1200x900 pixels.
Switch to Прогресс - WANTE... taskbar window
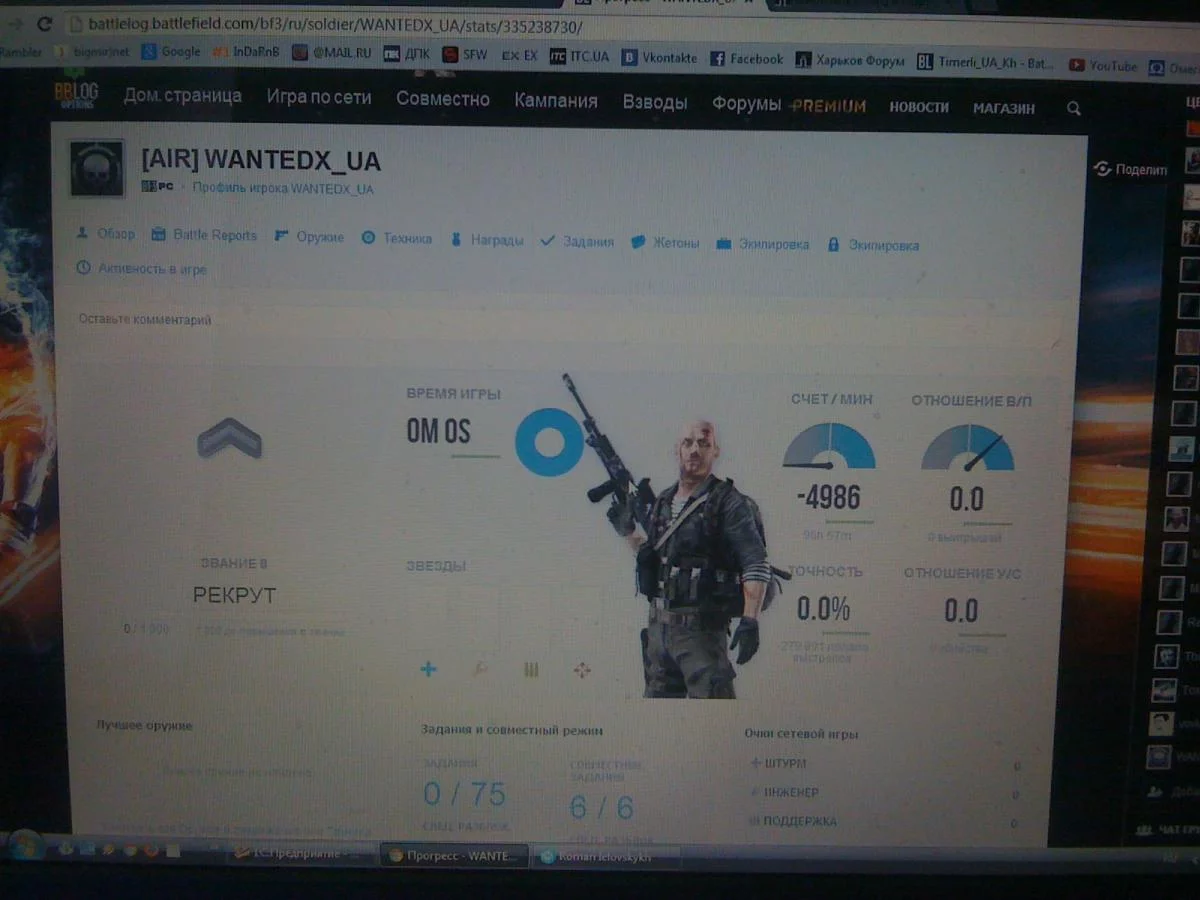(454, 856)
